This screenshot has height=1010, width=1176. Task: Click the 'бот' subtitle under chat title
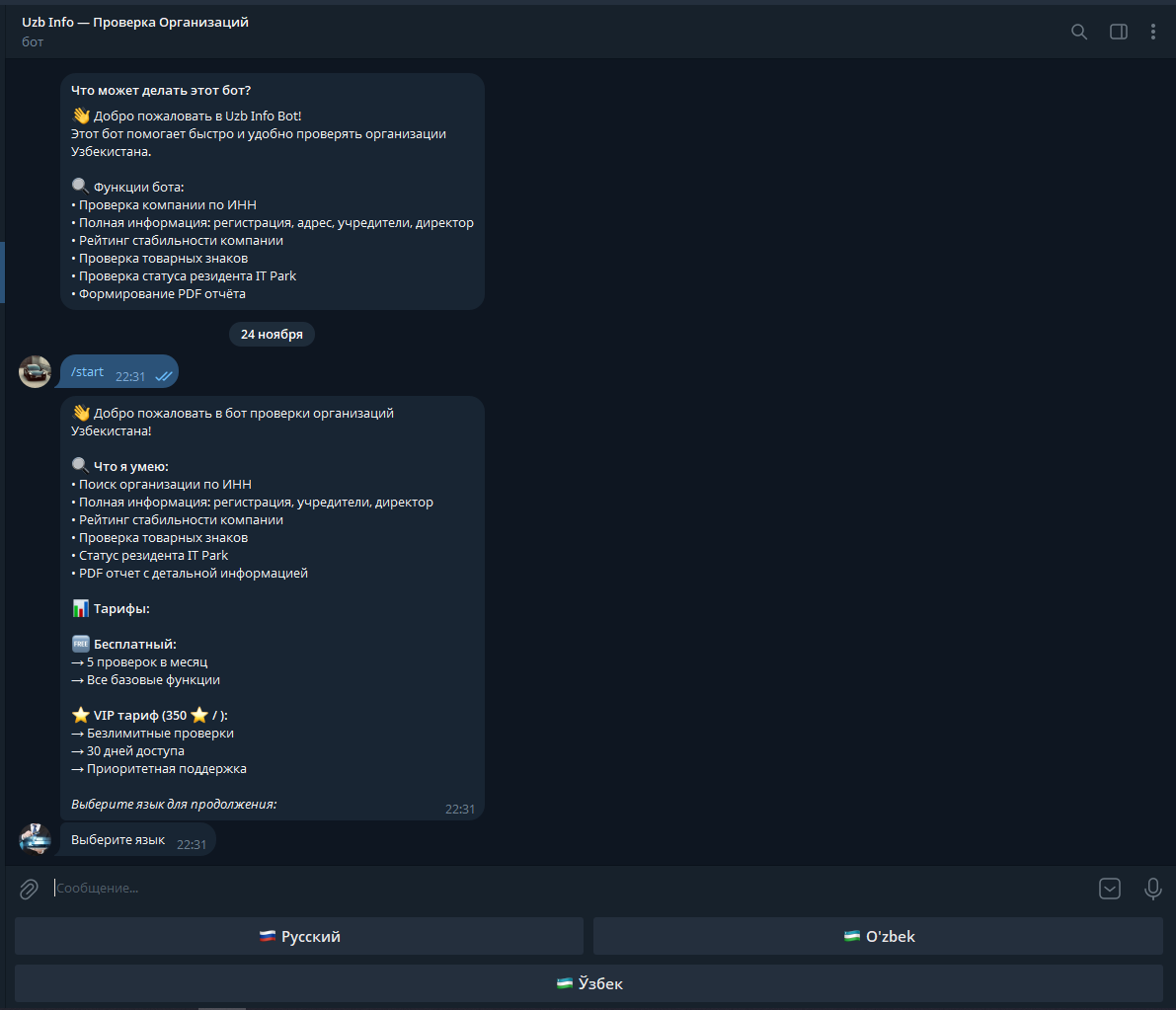point(33,42)
